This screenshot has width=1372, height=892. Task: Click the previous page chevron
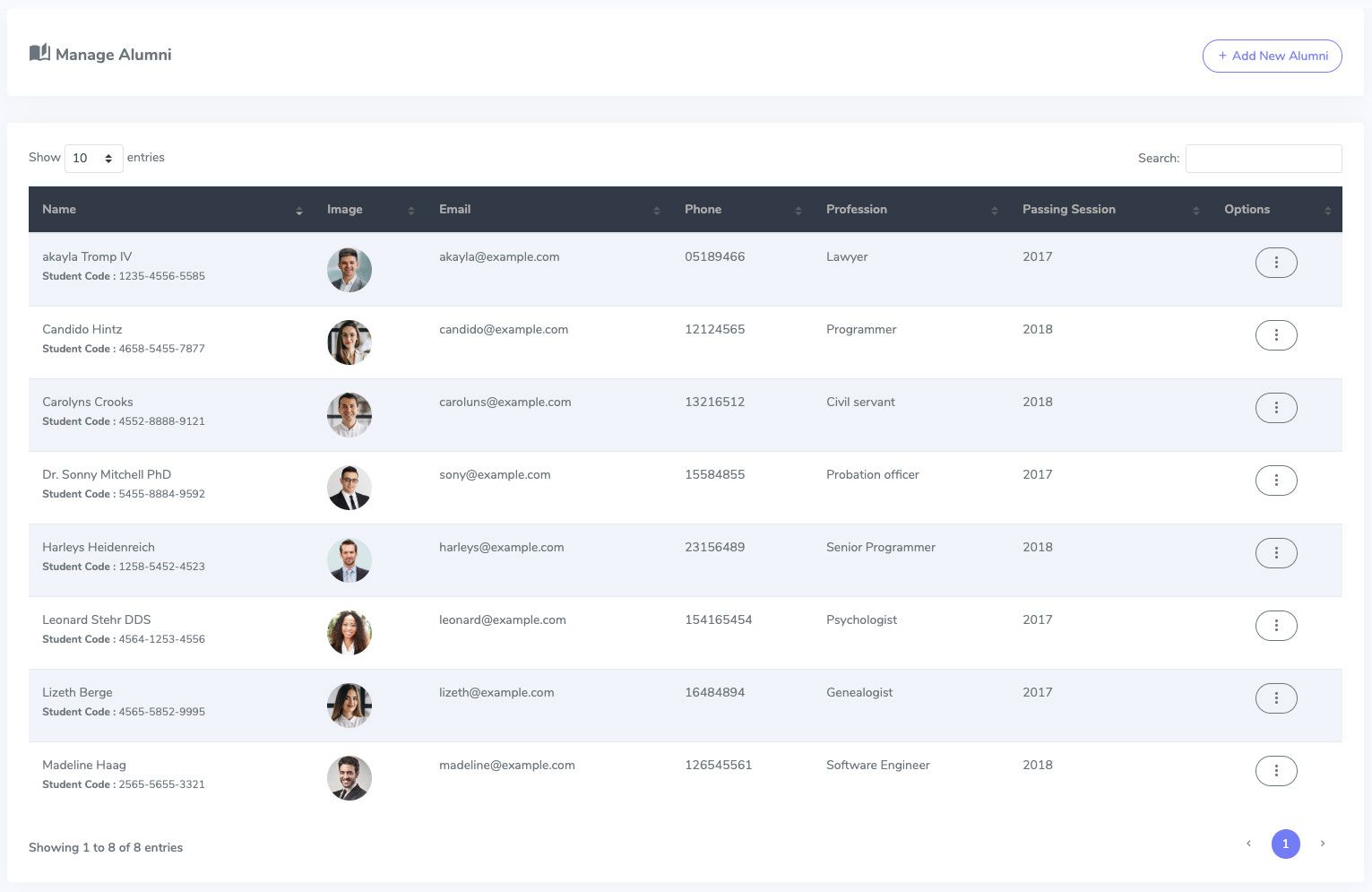pyautogui.click(x=1248, y=844)
